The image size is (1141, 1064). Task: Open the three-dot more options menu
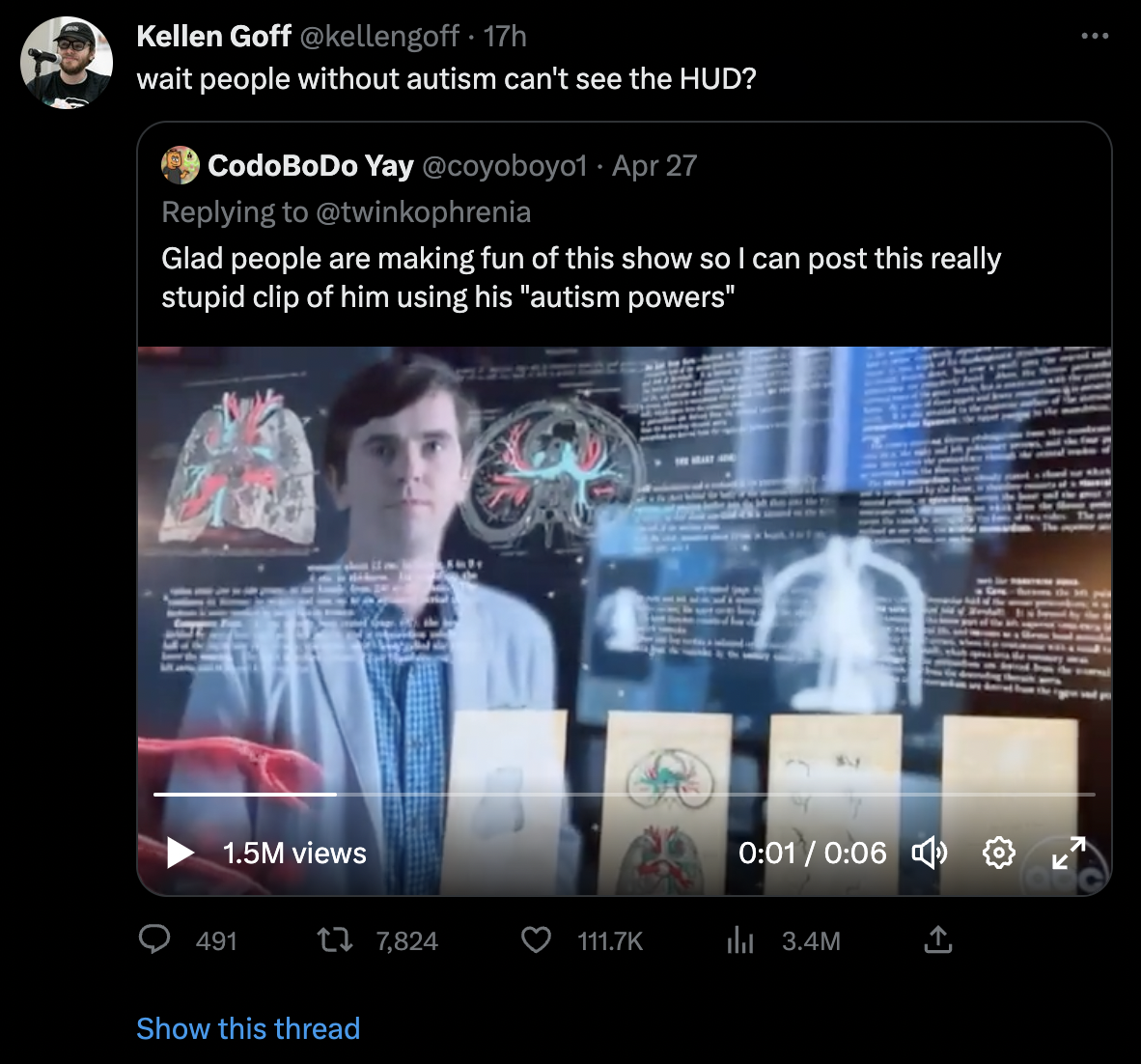pos(1095,37)
